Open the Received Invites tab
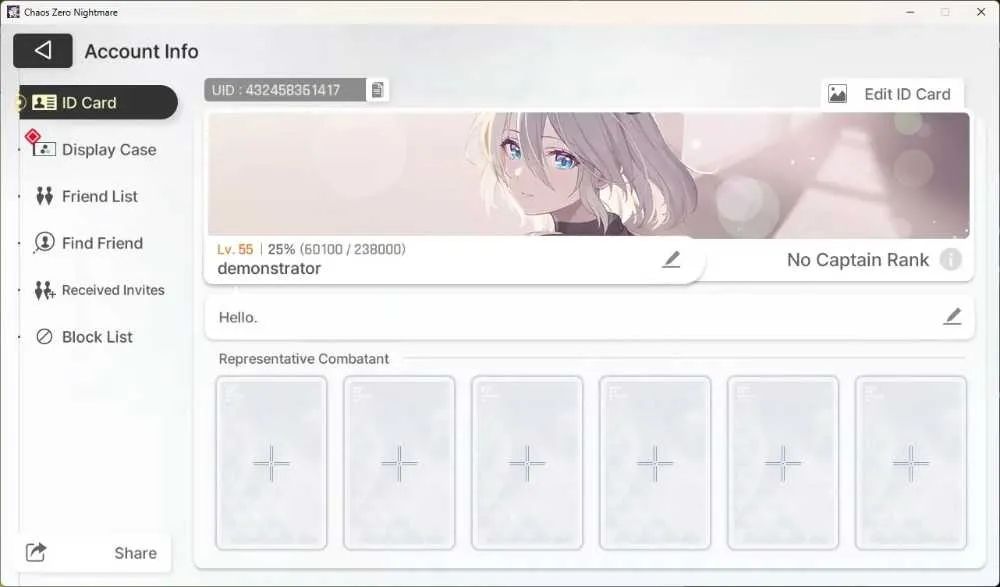The height and width of the screenshot is (587, 1000). pos(99,290)
